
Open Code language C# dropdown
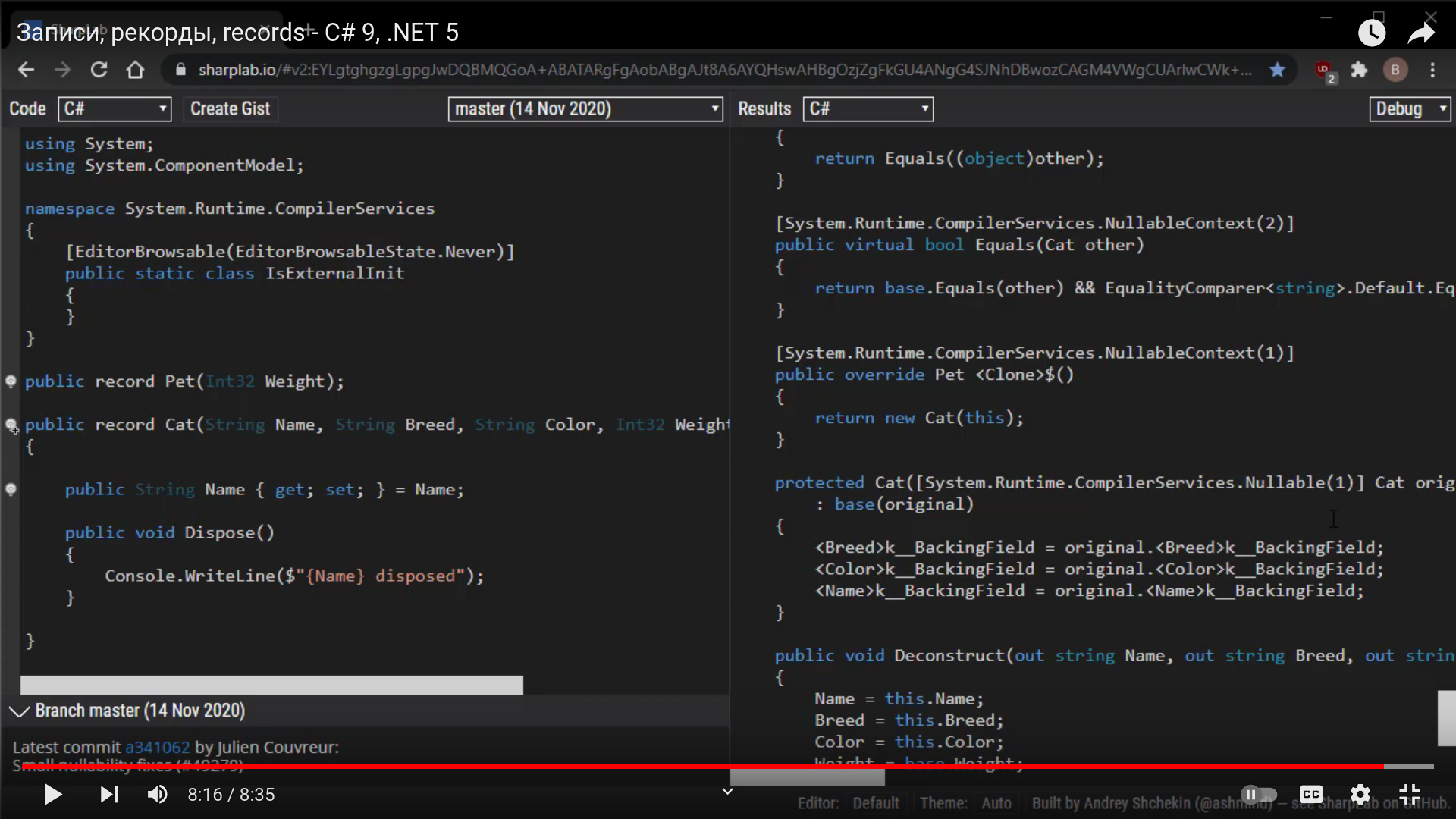(115, 109)
